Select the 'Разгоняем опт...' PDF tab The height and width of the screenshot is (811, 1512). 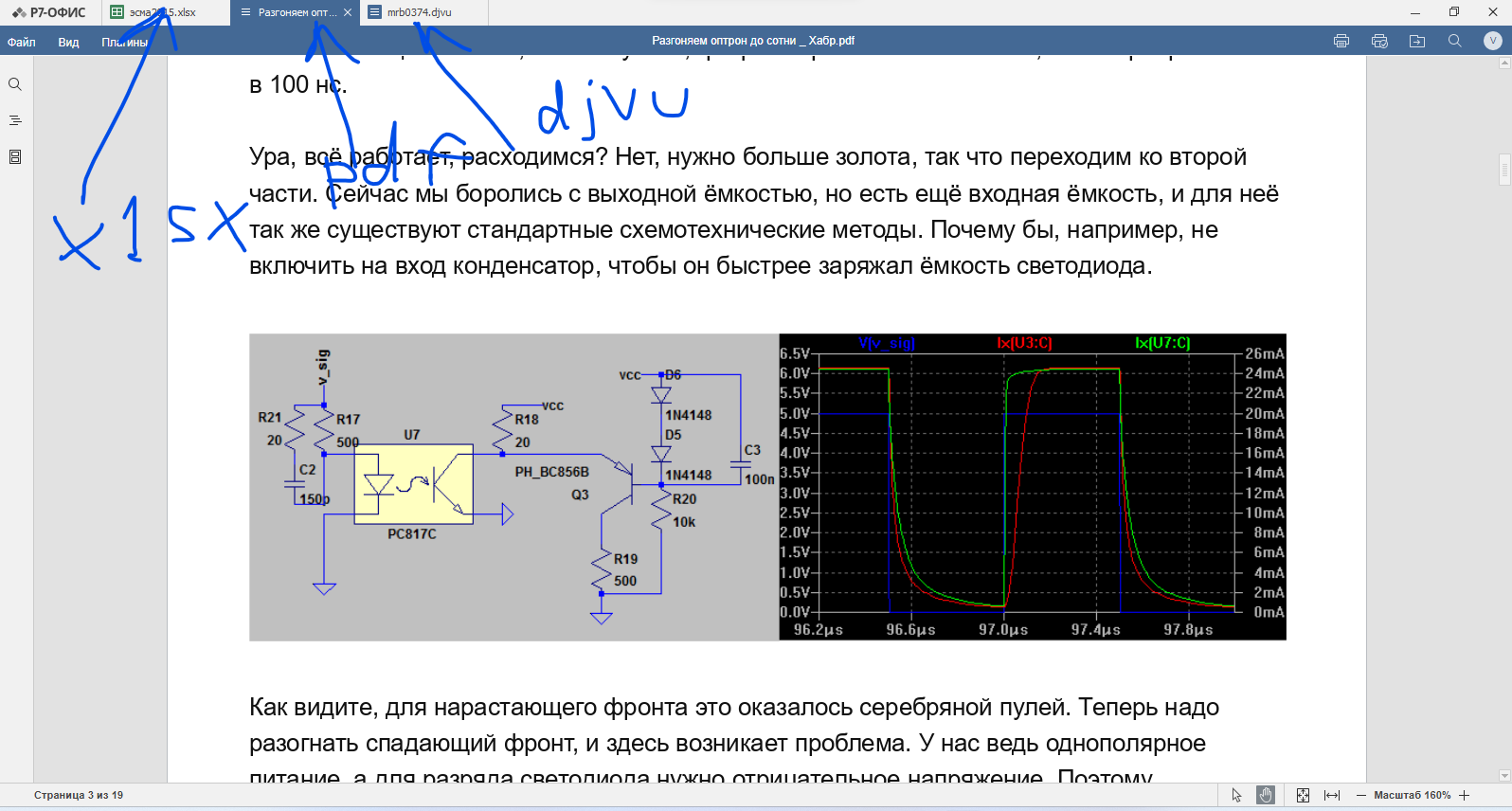pyautogui.click(x=295, y=12)
